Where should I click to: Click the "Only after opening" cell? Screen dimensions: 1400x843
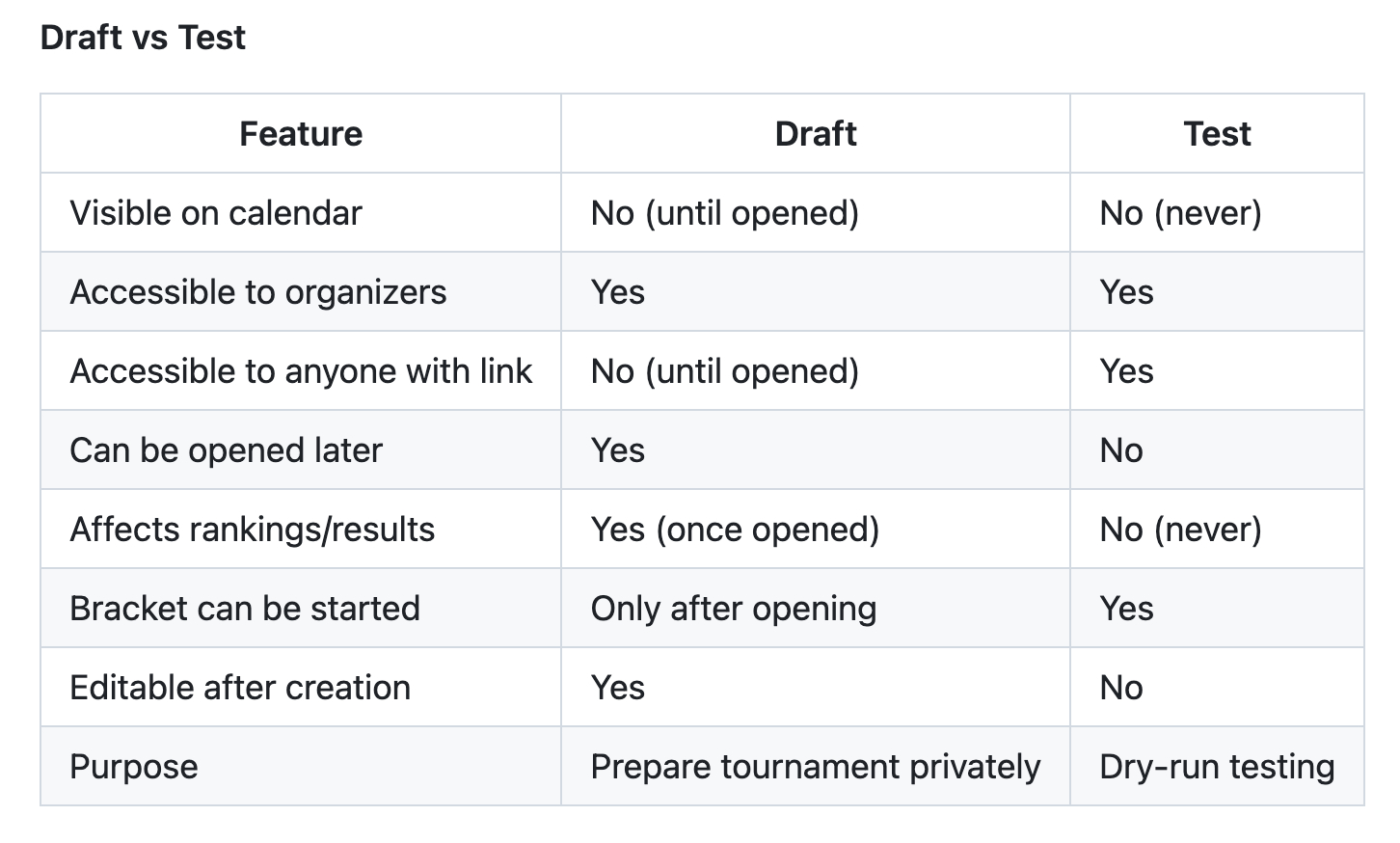734,609
